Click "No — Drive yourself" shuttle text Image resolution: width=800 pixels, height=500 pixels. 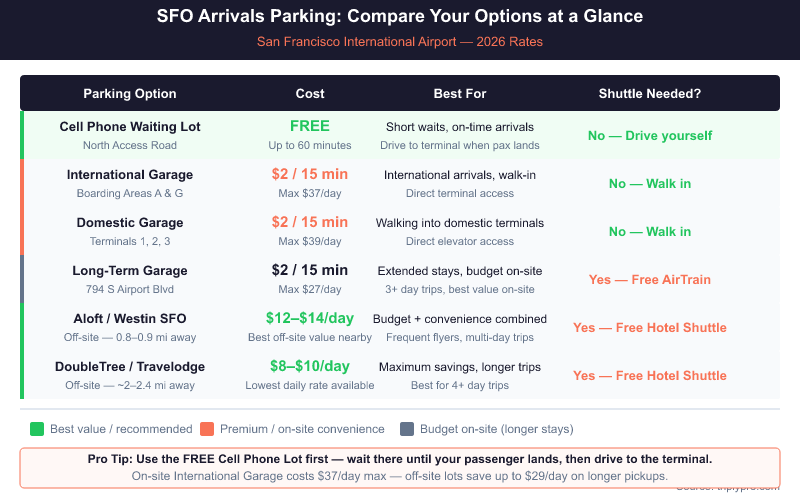click(x=649, y=136)
